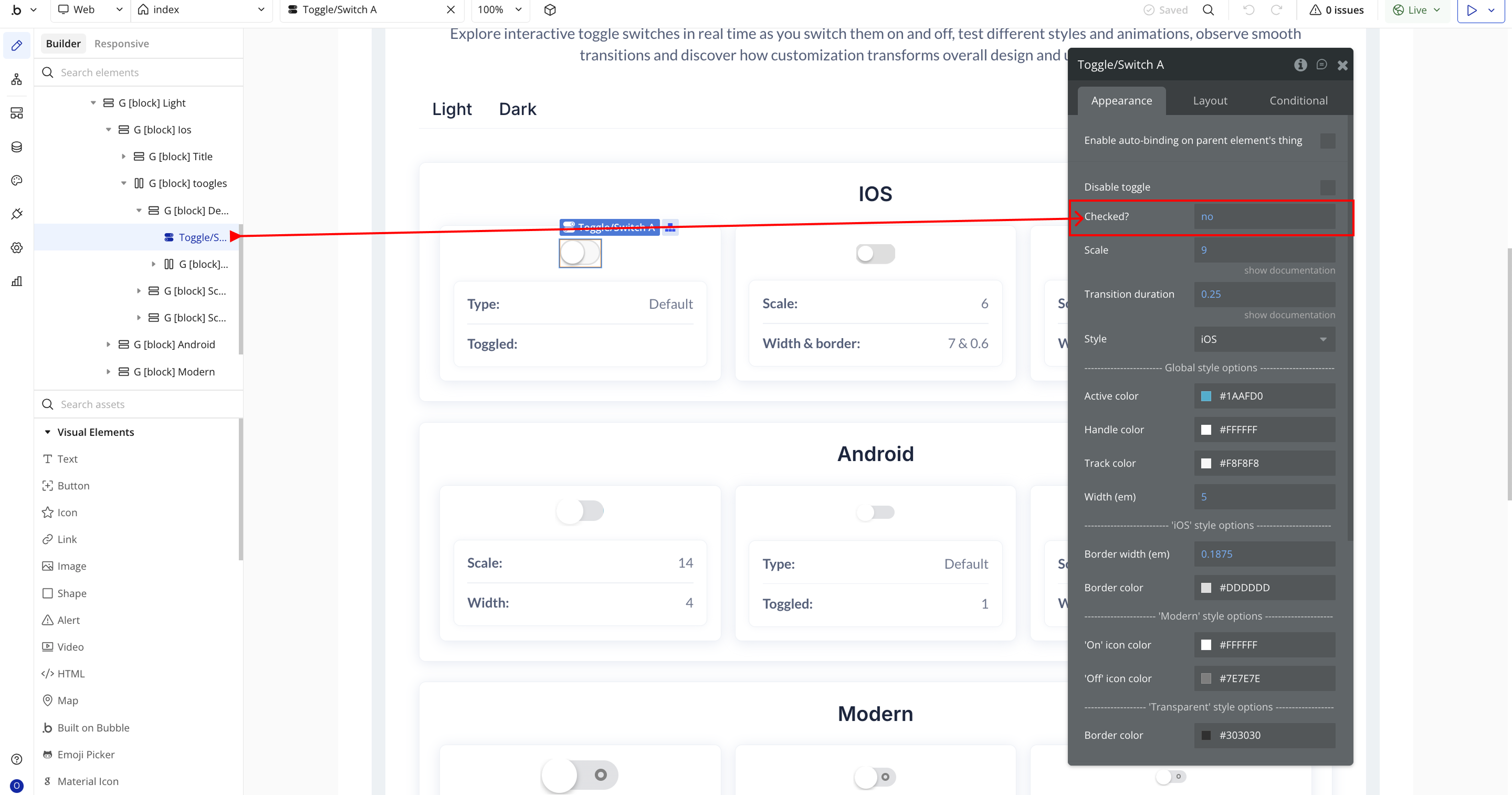Open the Styles palette icon in sidebar
Screen dimensions: 1512x795
tap(16, 180)
